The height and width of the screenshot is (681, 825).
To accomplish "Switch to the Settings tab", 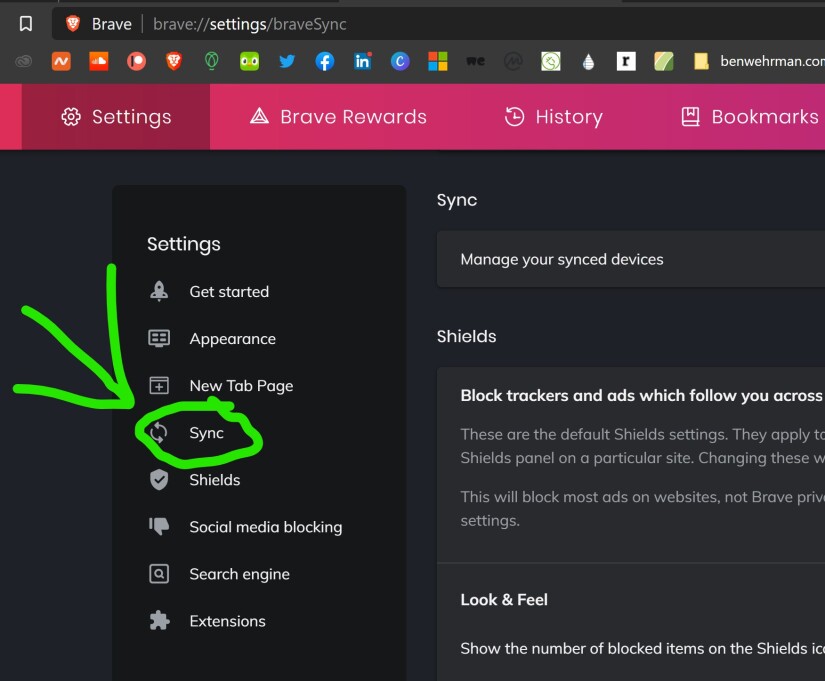I will 116,117.
